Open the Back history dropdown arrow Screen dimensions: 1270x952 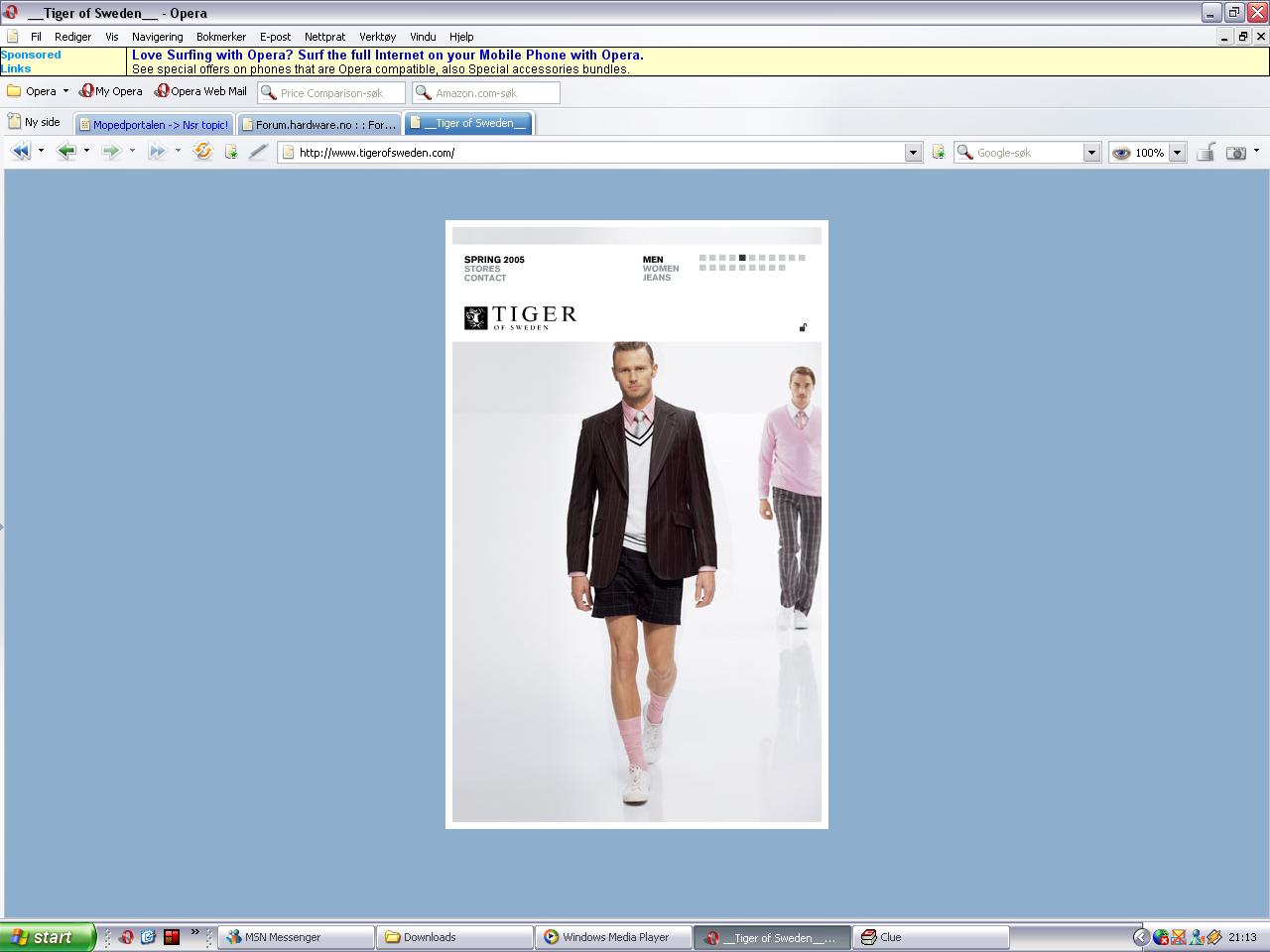[x=86, y=152]
